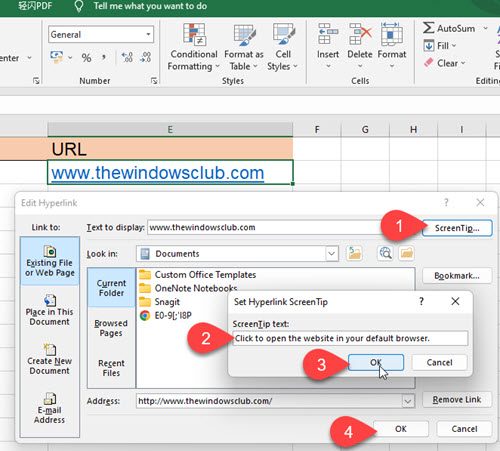Open Cell Styles gallery
The image size is (500, 451).
[x=282, y=47]
